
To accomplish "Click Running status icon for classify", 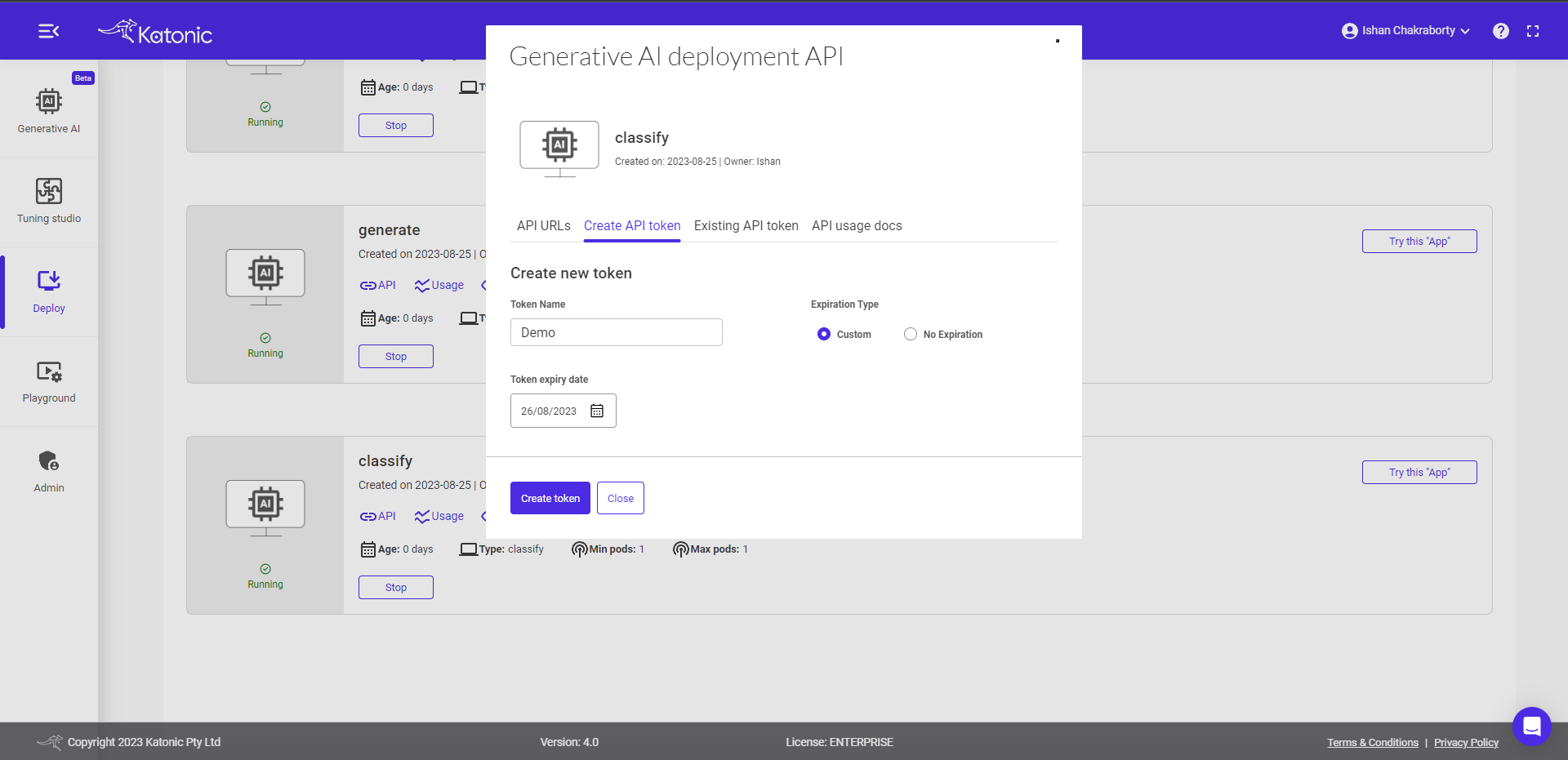I will pos(265,569).
